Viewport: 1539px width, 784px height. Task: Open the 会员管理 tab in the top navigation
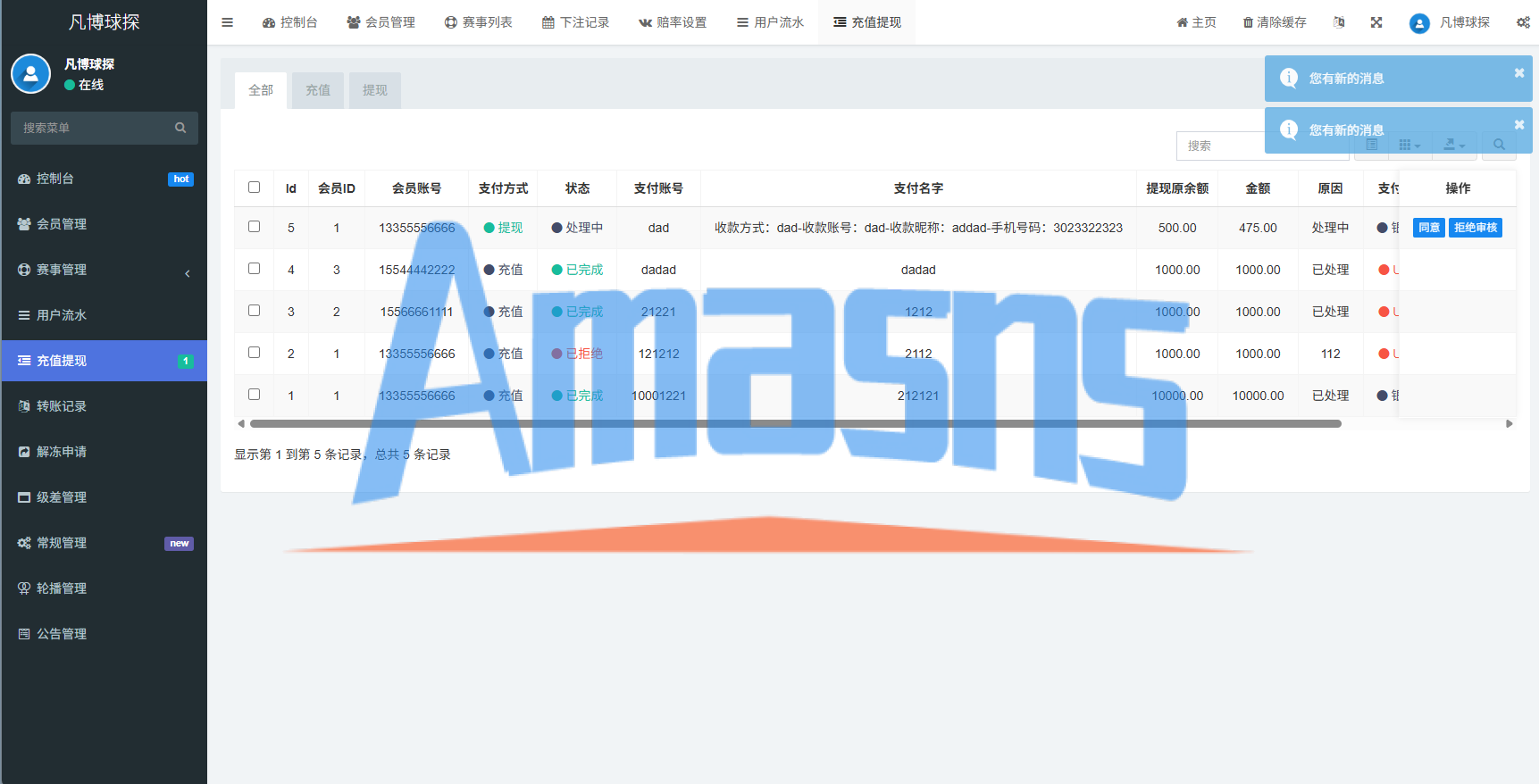[x=381, y=22]
